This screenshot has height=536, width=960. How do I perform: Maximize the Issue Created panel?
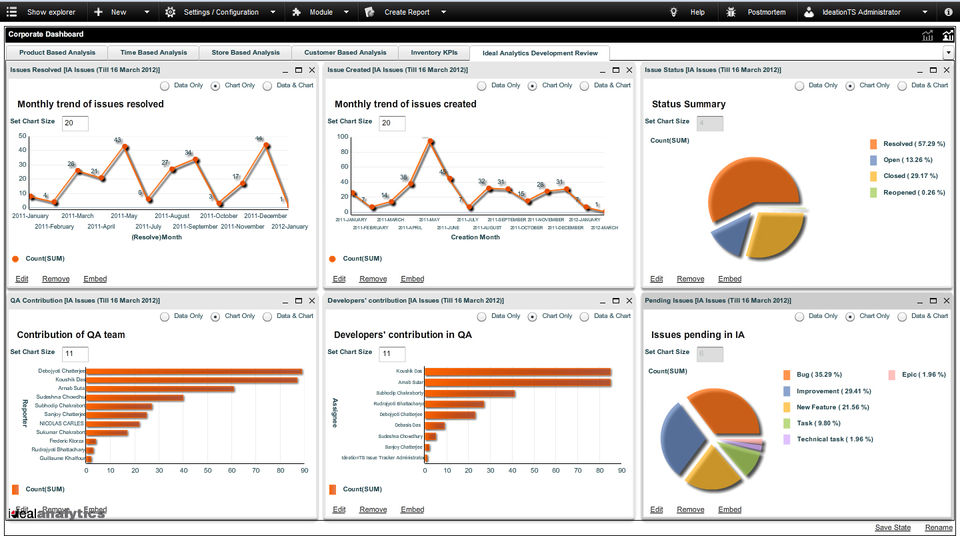616,70
